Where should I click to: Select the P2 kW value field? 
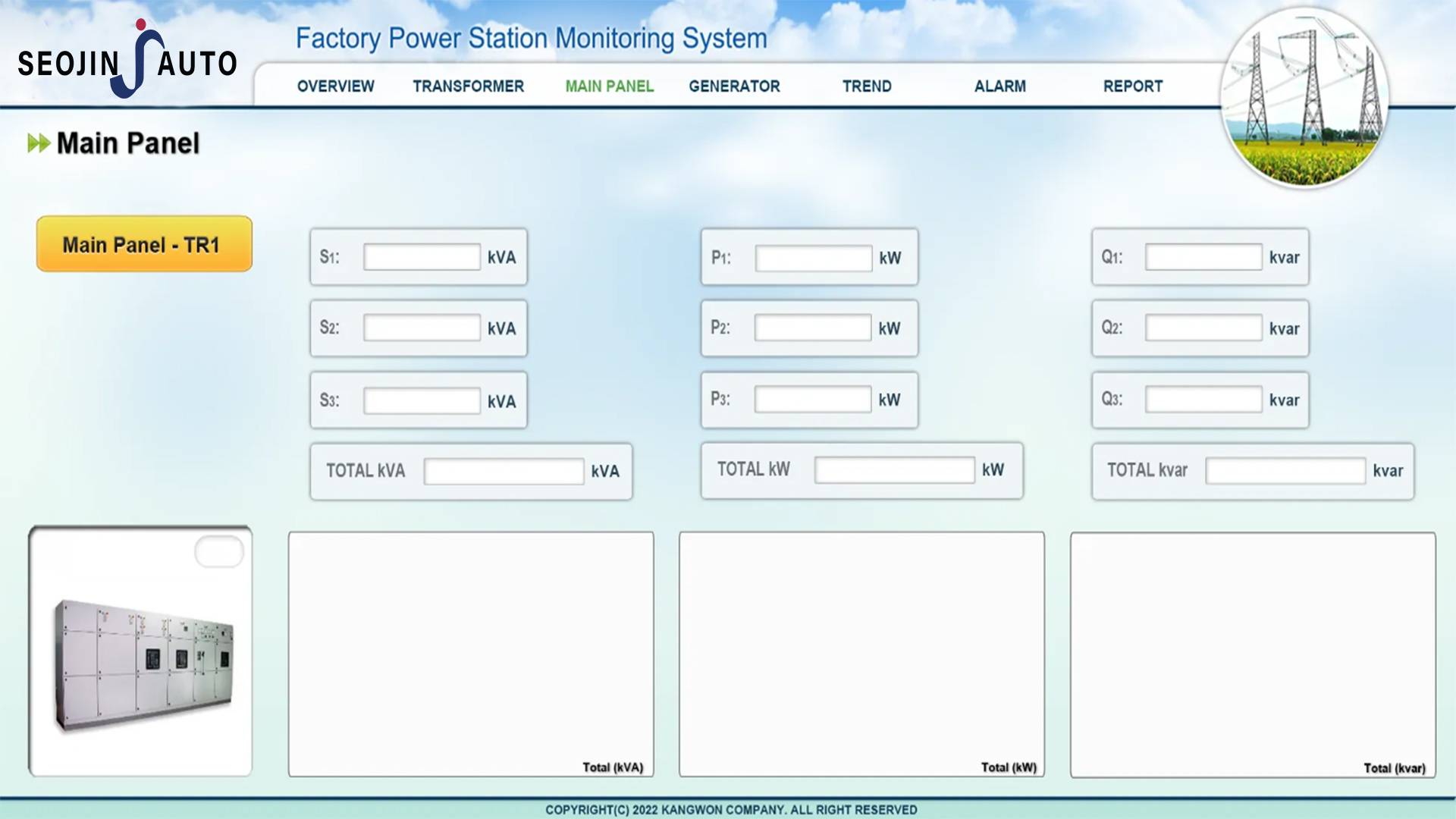(x=812, y=328)
